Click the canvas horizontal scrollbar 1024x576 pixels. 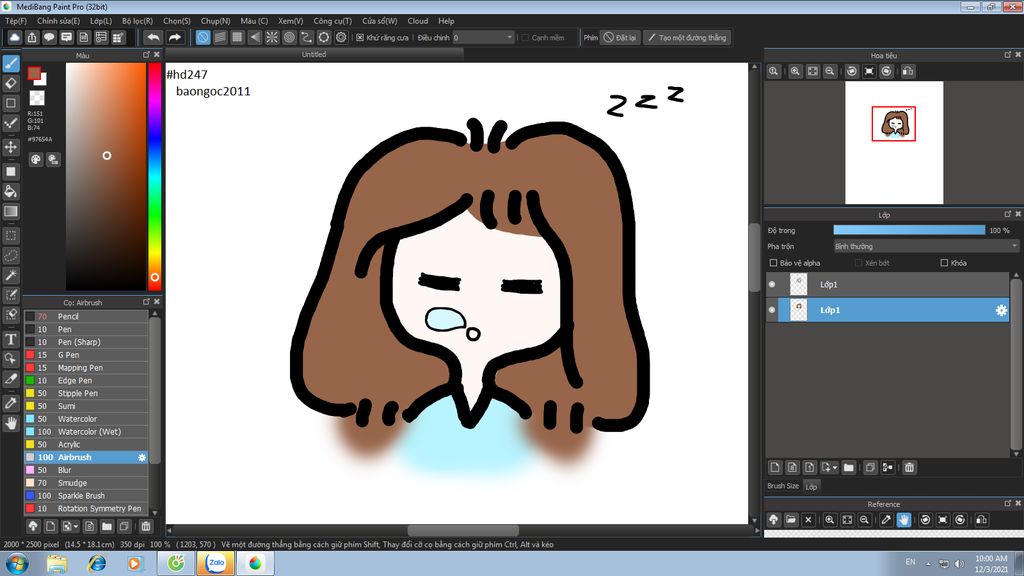coord(462,530)
